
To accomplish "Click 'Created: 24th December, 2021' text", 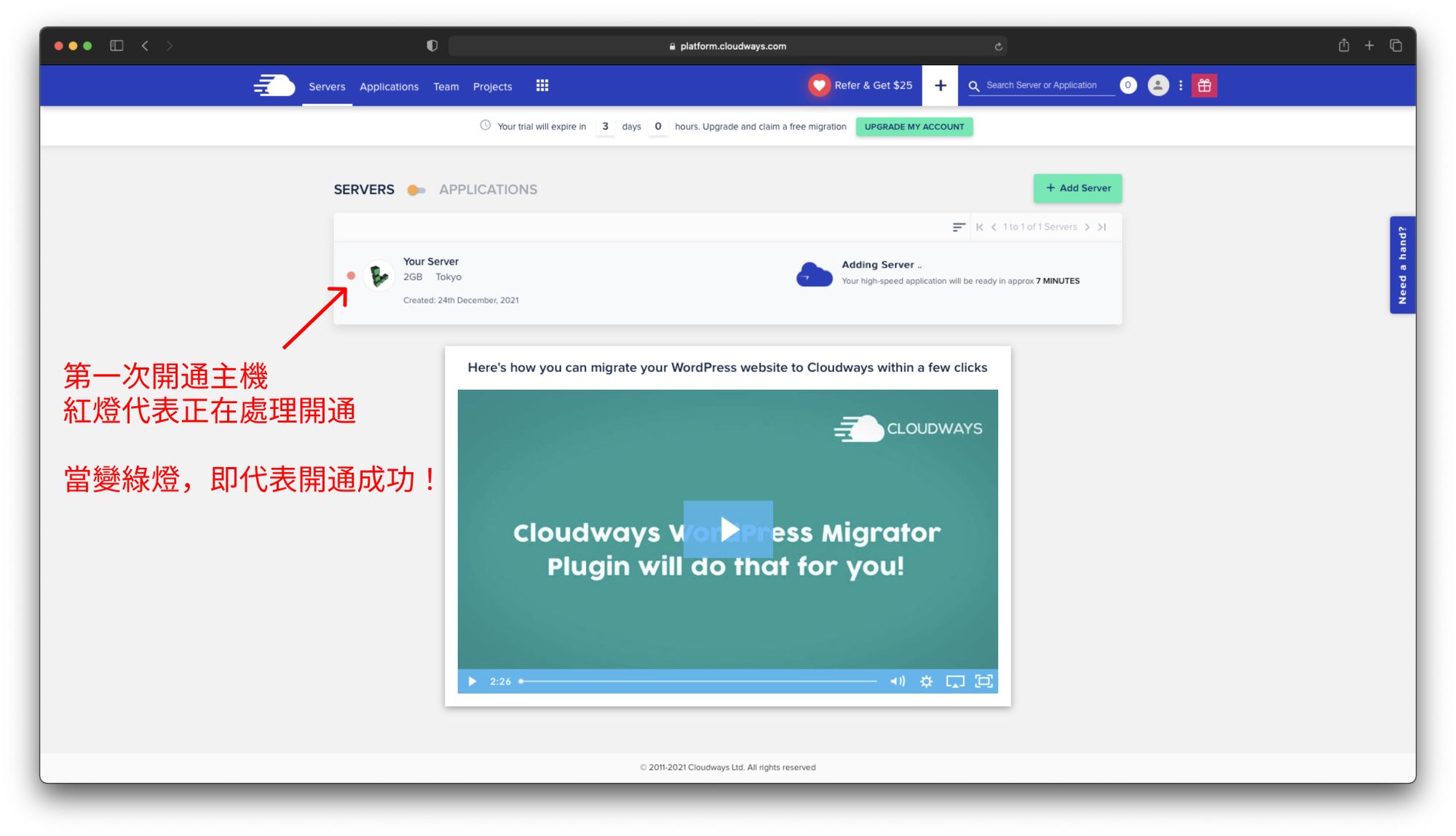I will 461,300.
